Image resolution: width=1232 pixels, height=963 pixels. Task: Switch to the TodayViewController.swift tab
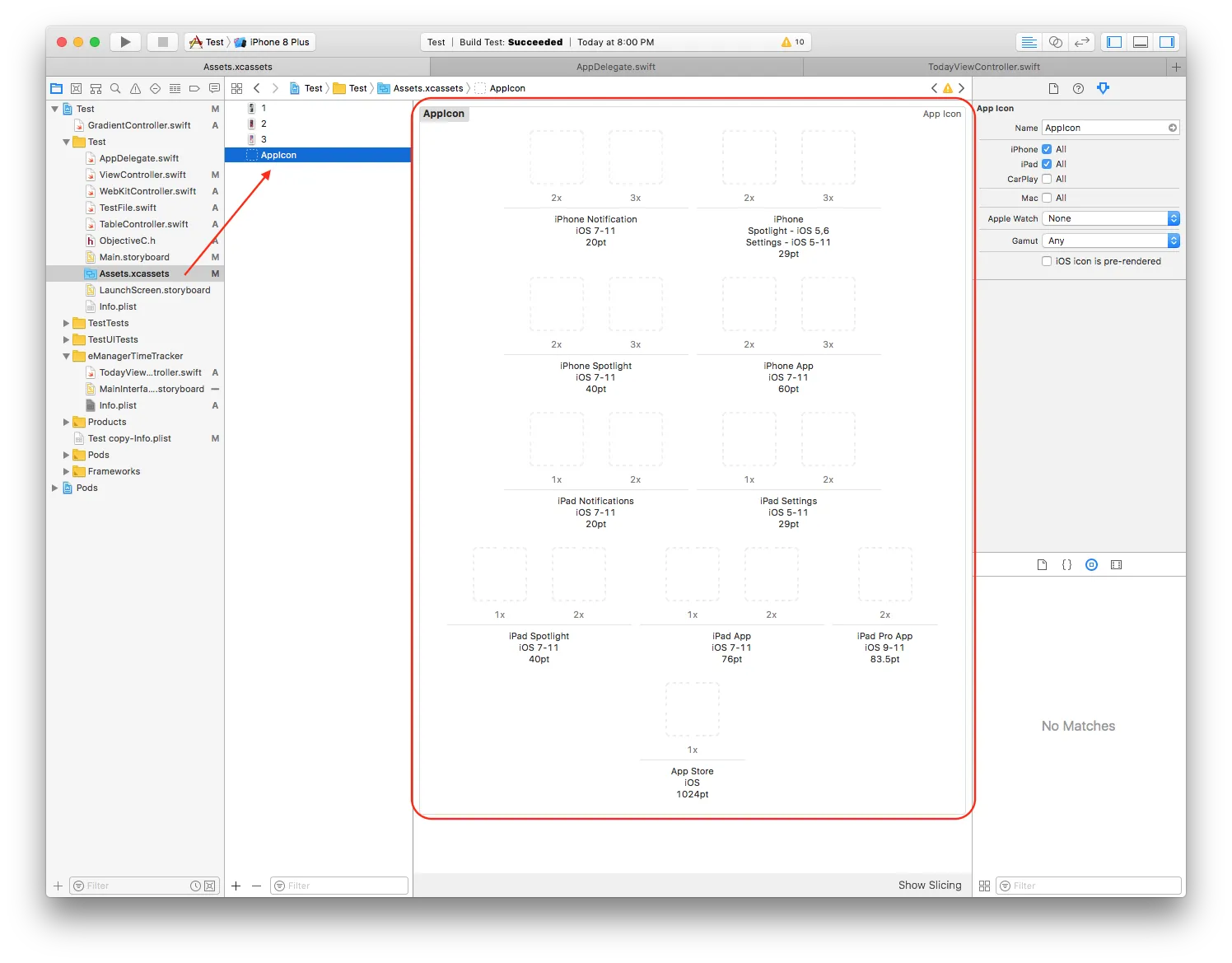click(x=984, y=67)
